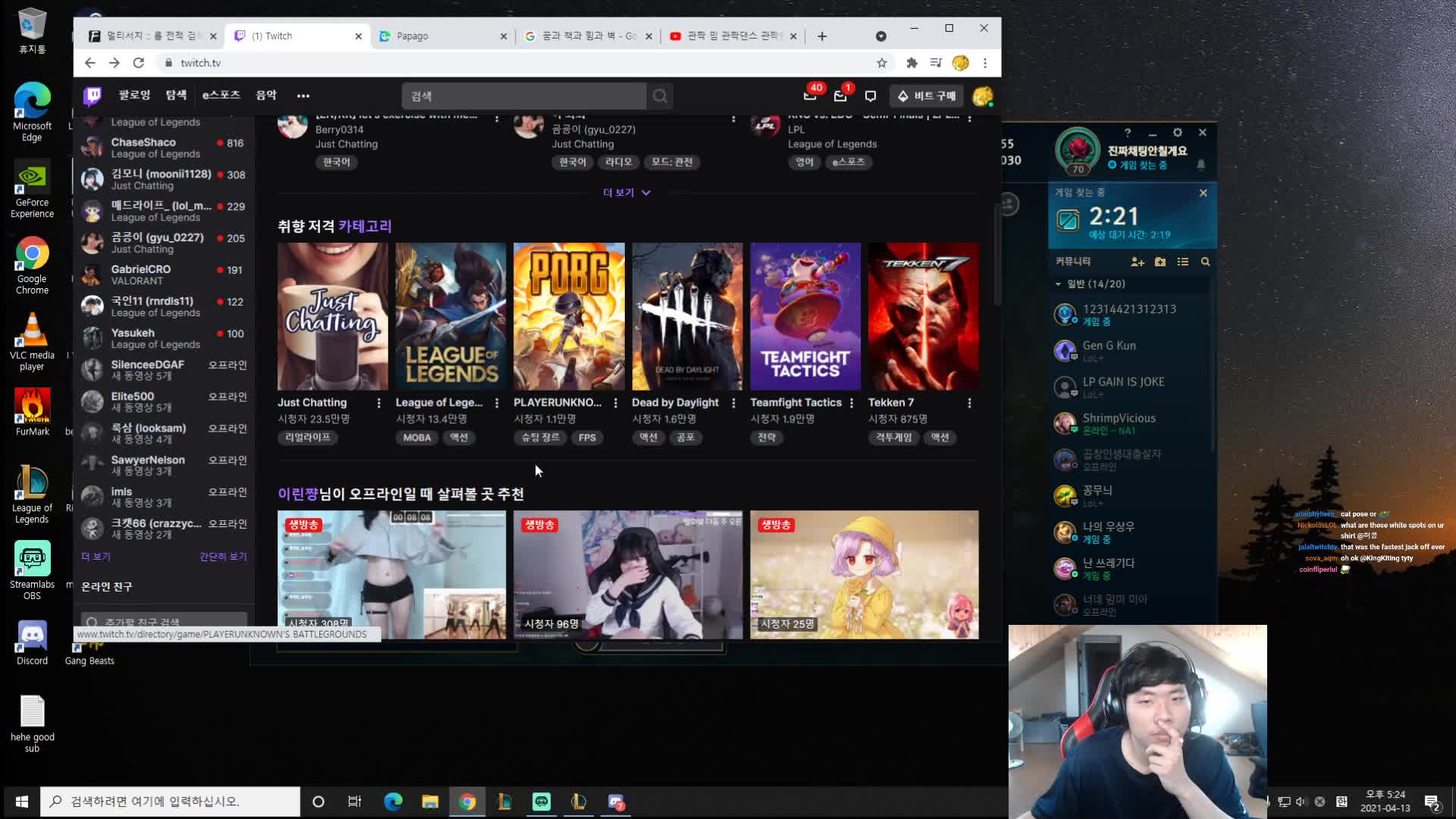The height and width of the screenshot is (819, 1456).
Task: Open options menu for PLAYERUNKNOWN category
Action: point(615,403)
